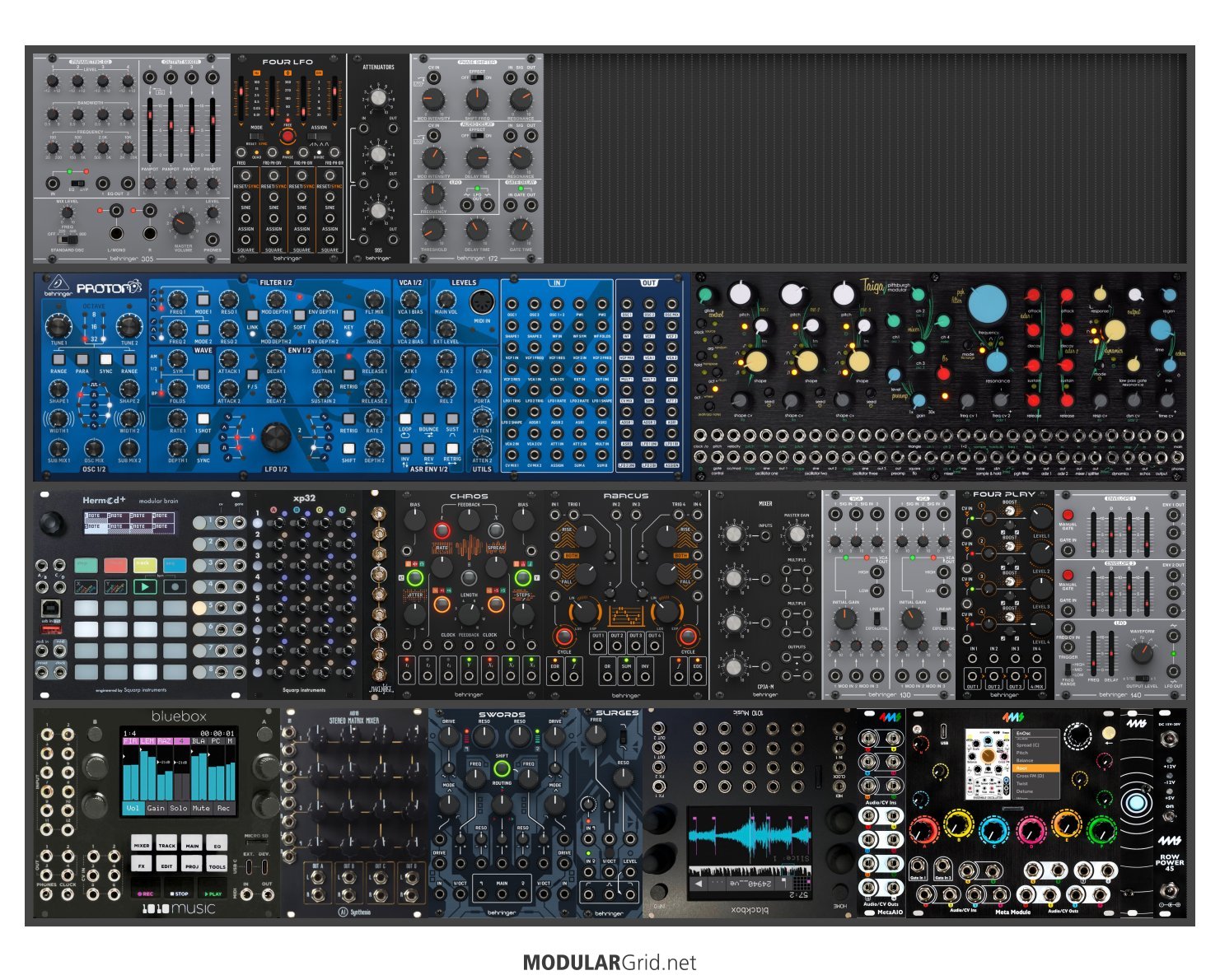The image size is (1220, 980).
Task: Click the green F knob on Meta Module
Action: pos(1101,829)
